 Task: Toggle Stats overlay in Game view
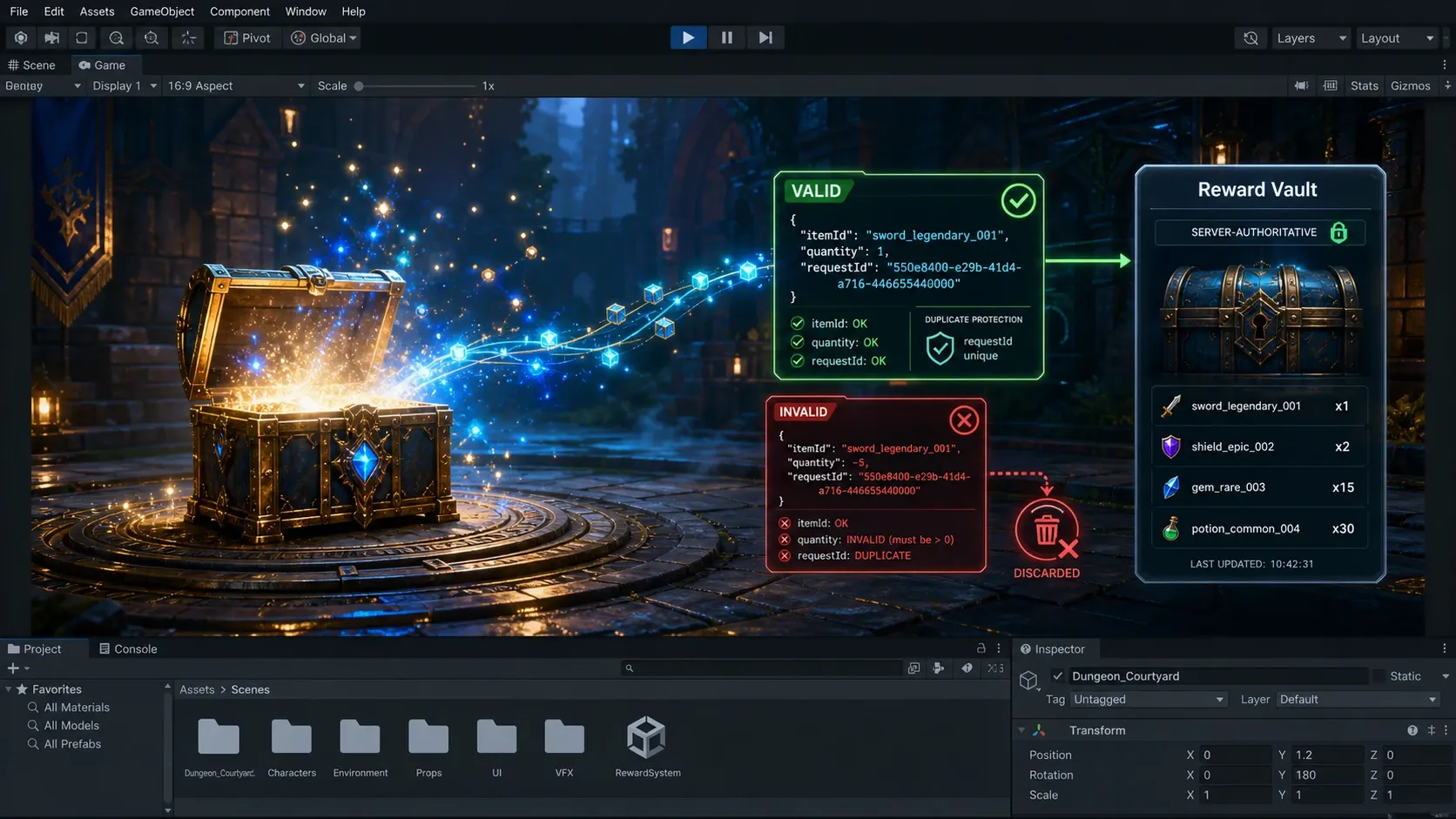pyautogui.click(x=1364, y=85)
